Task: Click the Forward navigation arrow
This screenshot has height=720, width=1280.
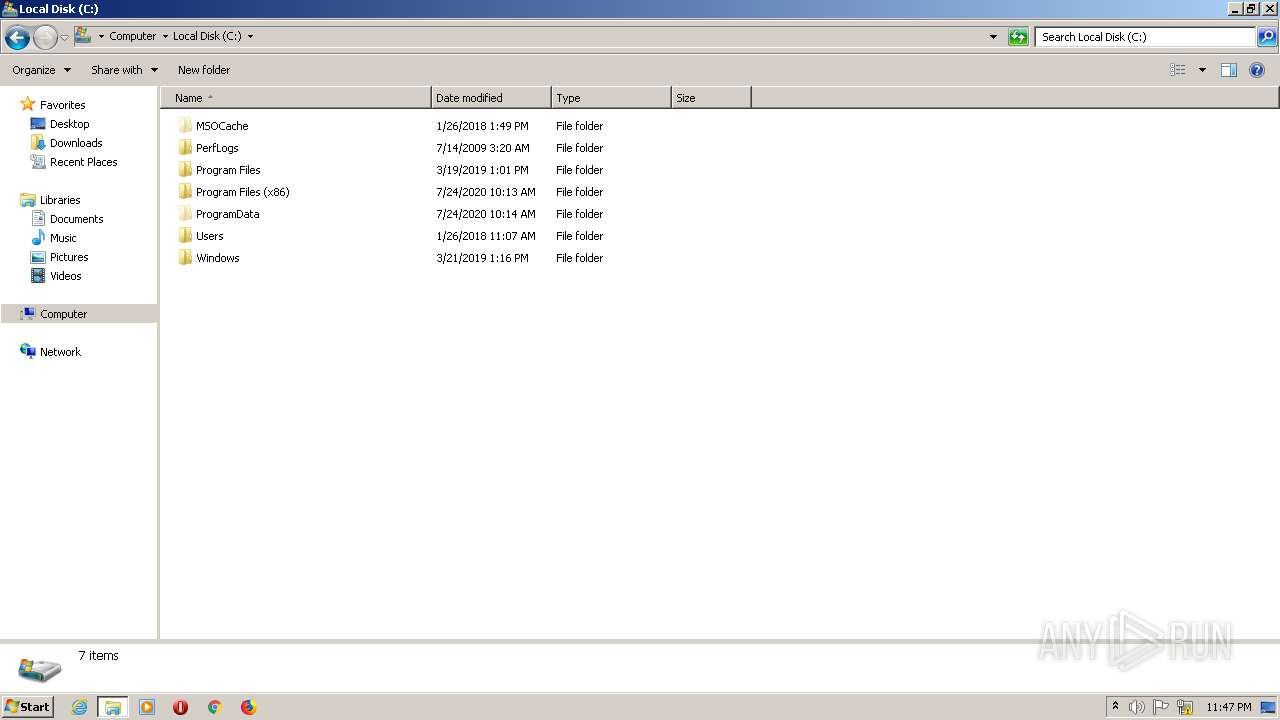Action: click(45, 38)
